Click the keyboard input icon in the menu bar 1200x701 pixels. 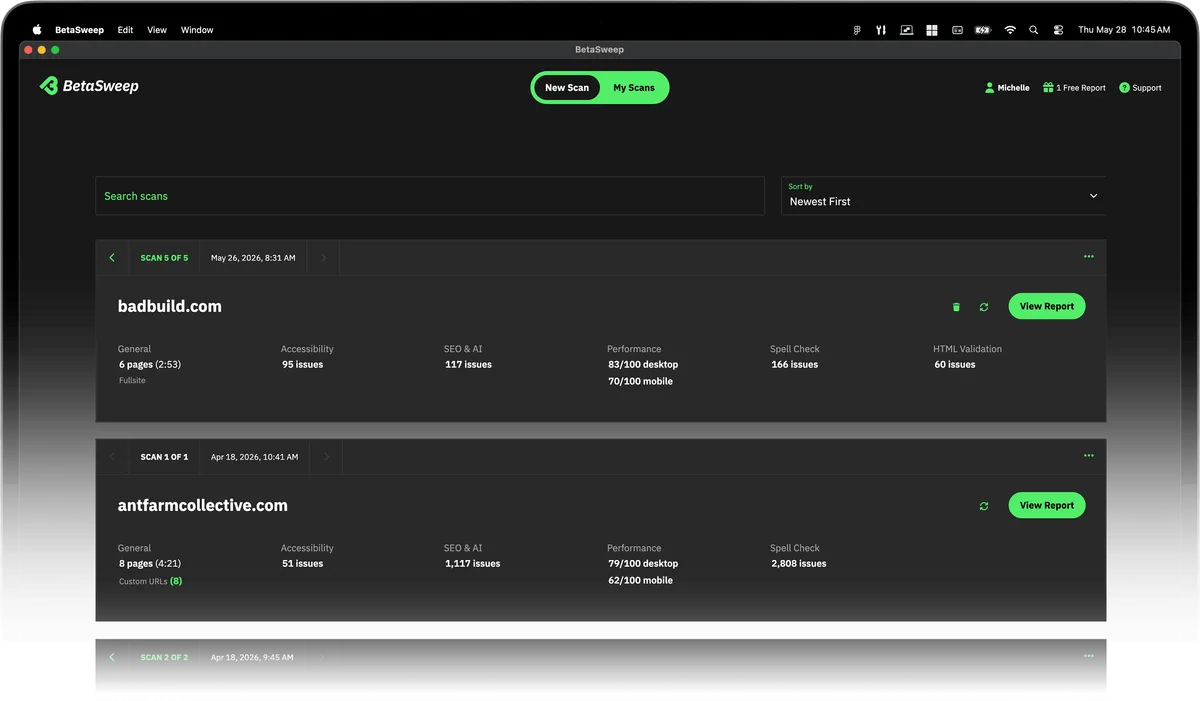coord(957,30)
